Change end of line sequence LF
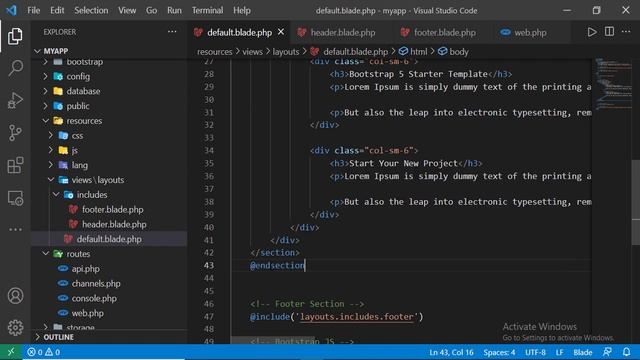The height and width of the screenshot is (360, 640). 559,352
